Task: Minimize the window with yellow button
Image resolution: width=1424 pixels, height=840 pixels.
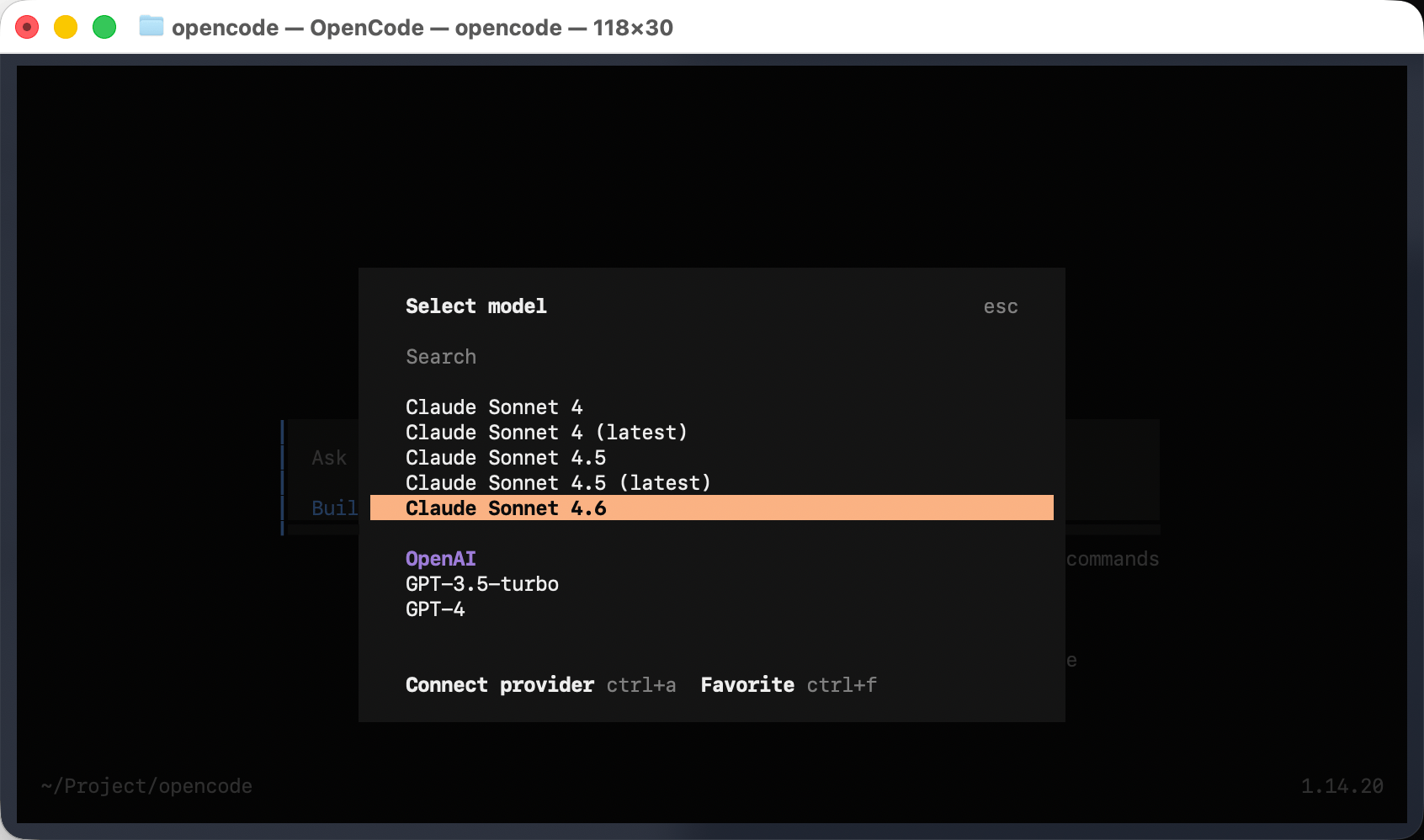Action: pos(66,27)
